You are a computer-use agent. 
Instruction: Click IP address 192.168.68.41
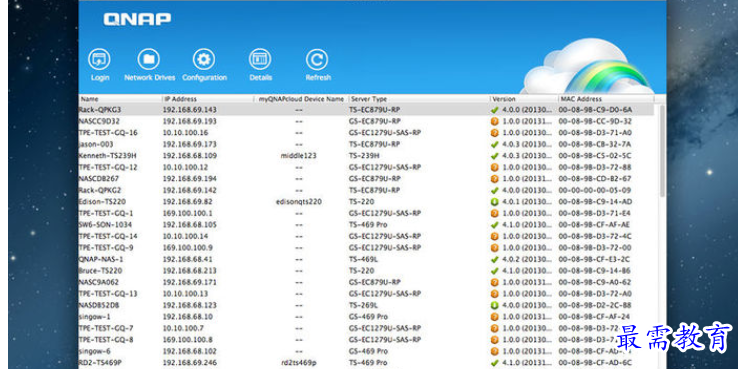(x=187, y=259)
